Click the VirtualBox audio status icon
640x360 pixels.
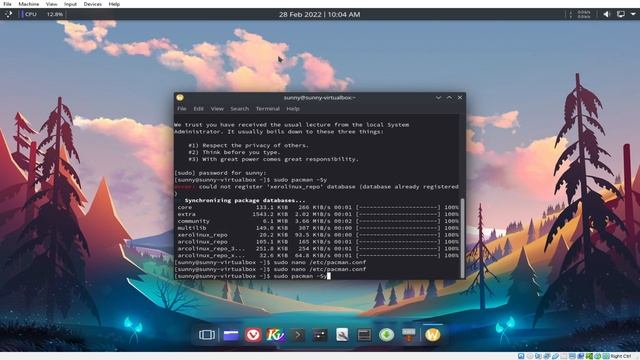tap(538, 356)
